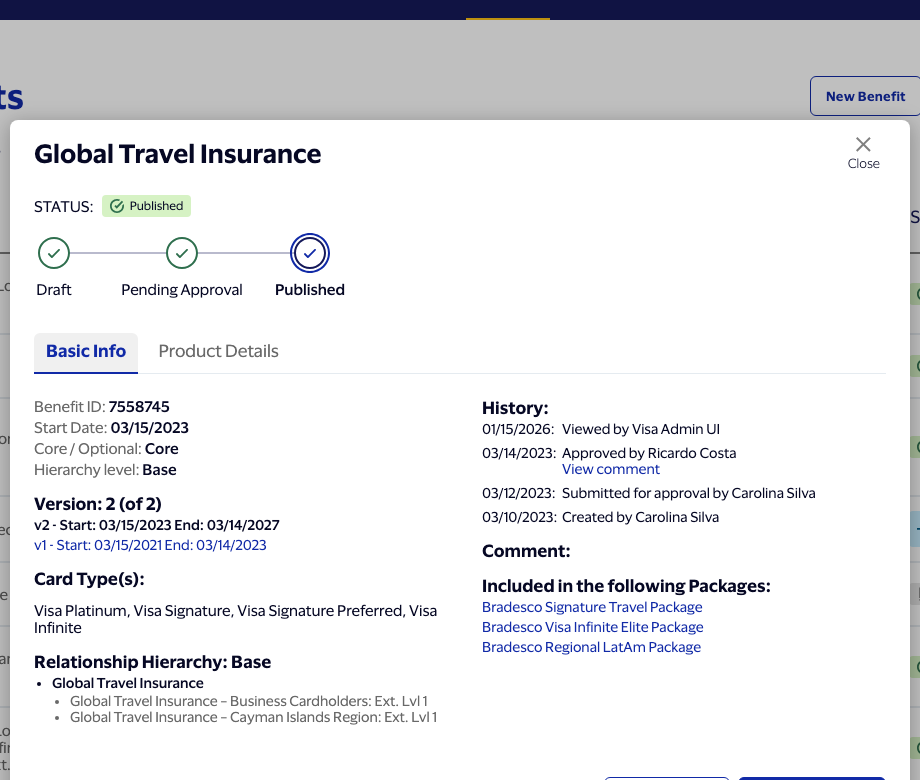Click the Pending Approval step checkmark circle
The image size is (920, 780).
[182, 253]
